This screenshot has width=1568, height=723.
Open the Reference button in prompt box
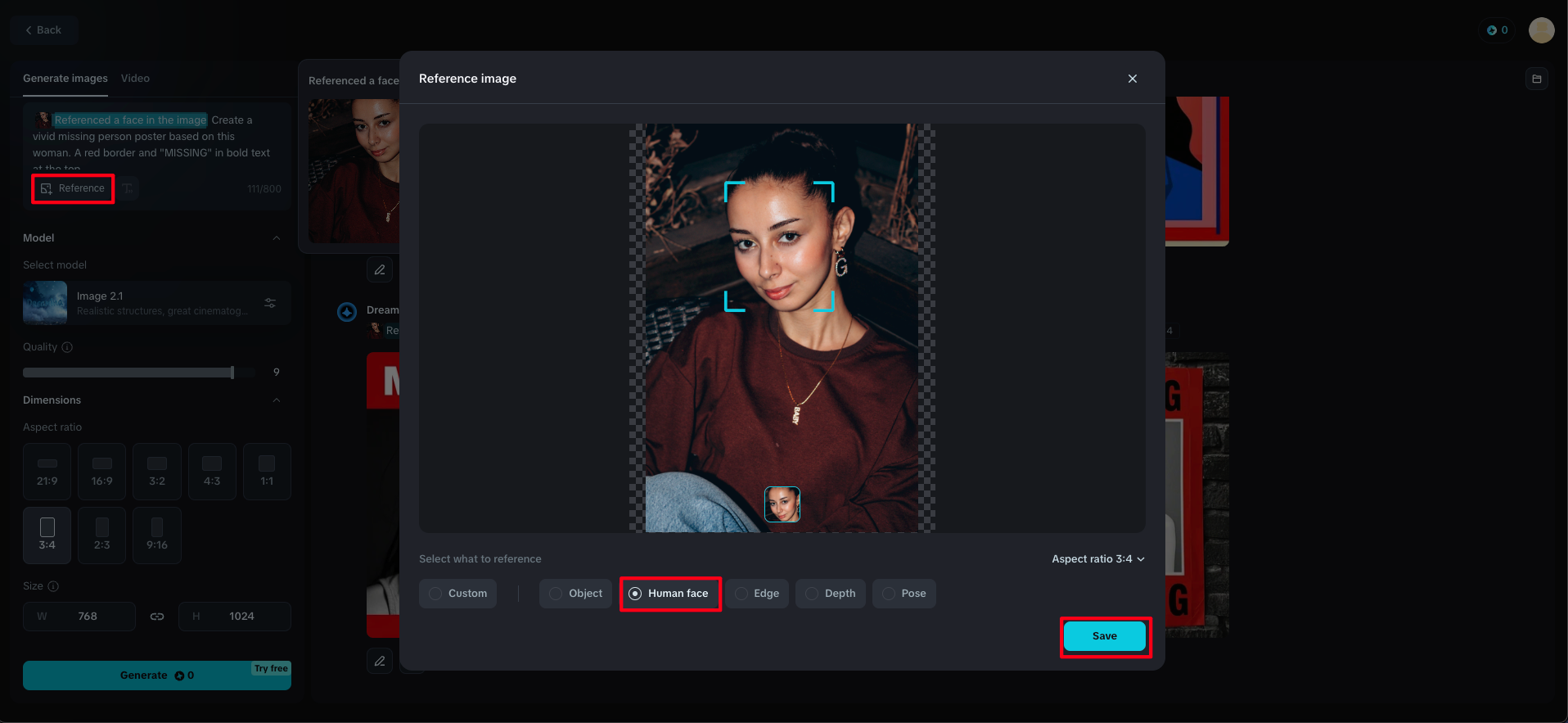pyautogui.click(x=73, y=188)
